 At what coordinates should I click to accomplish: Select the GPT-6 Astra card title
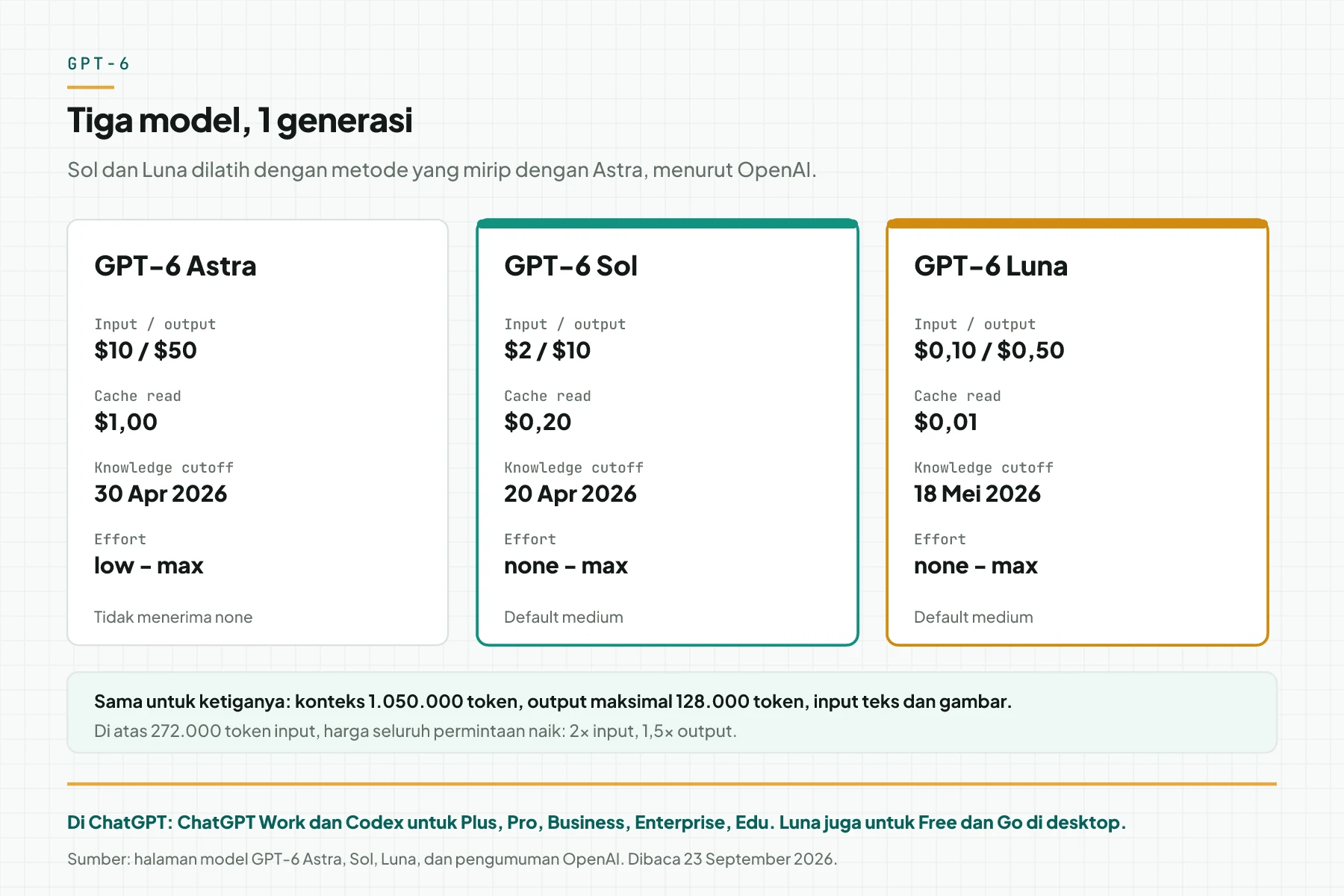tap(175, 266)
